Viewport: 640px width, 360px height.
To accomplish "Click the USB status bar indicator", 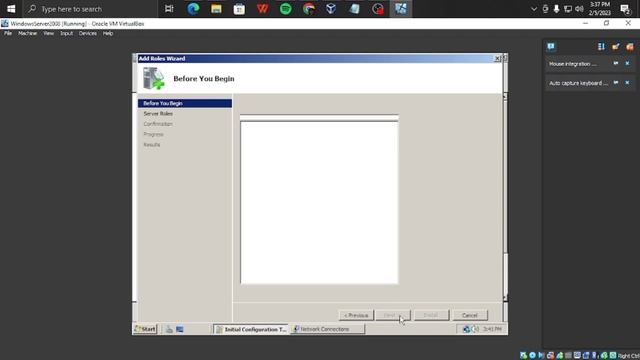I will (x=560, y=356).
